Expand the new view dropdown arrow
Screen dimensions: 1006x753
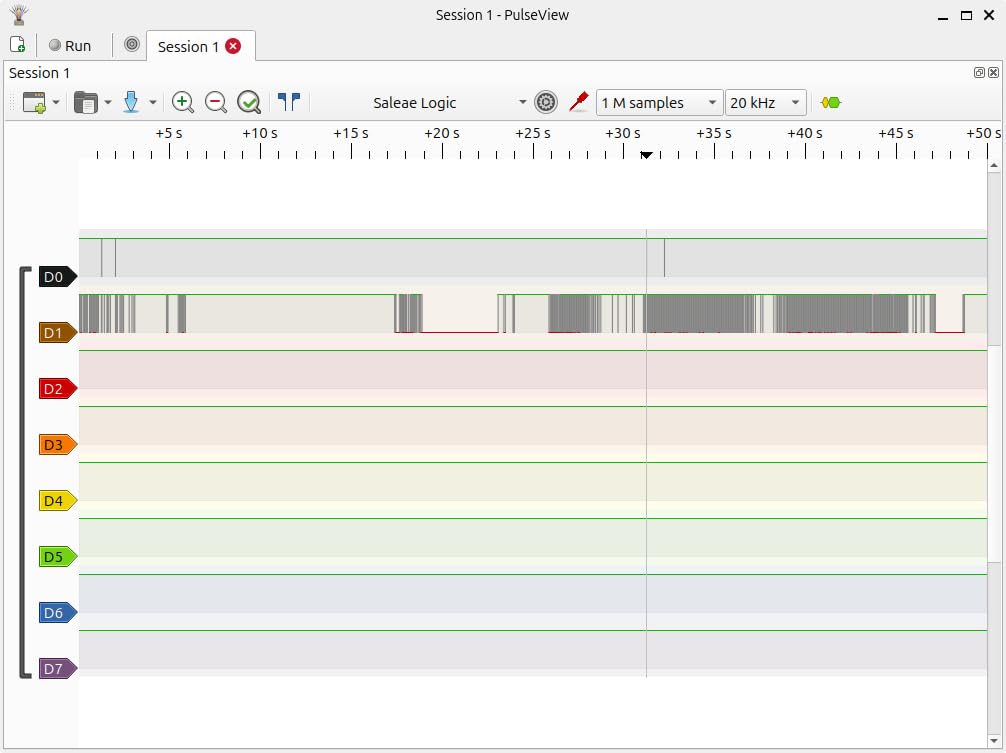[56, 103]
